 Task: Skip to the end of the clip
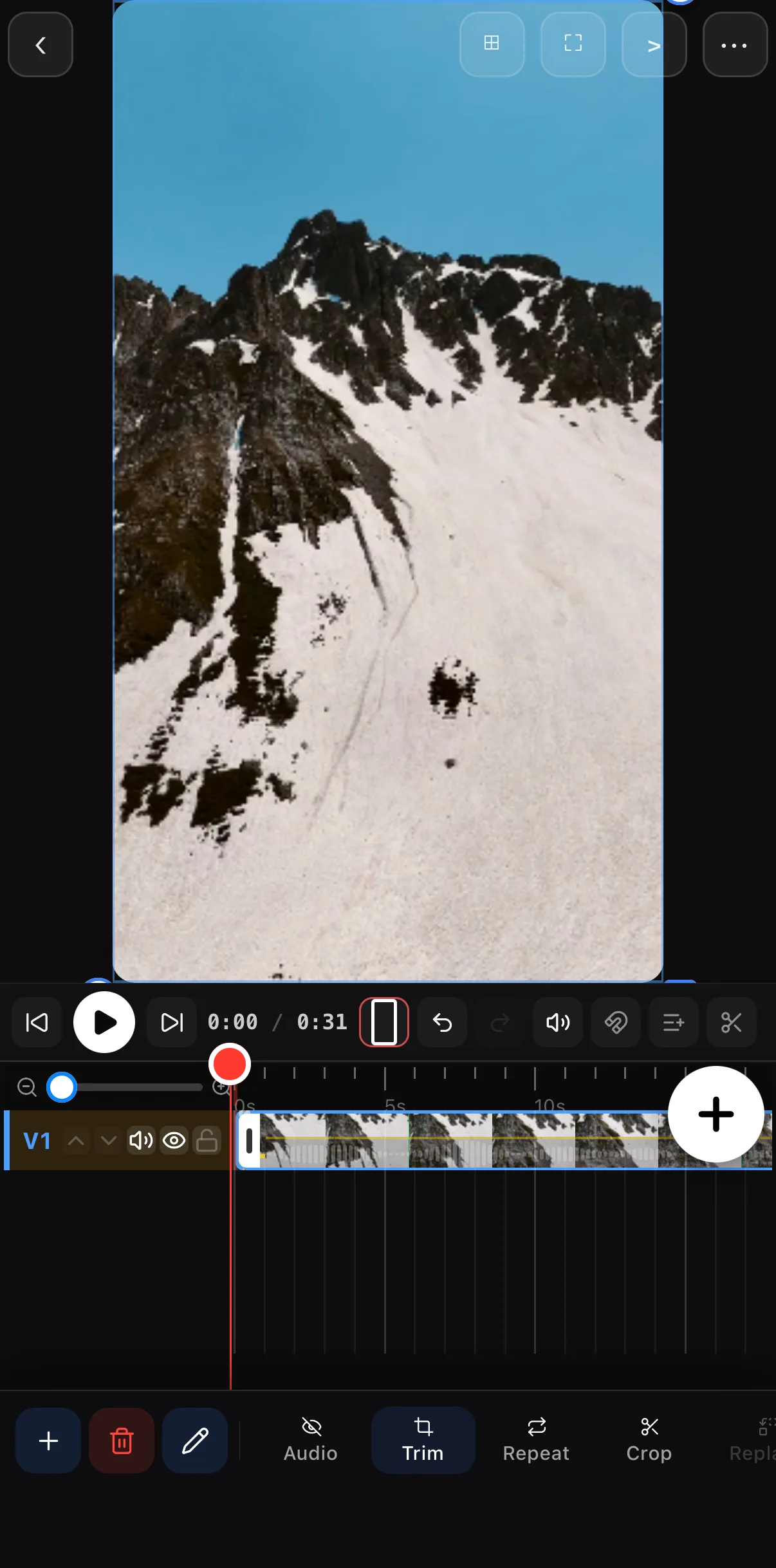(x=172, y=1022)
